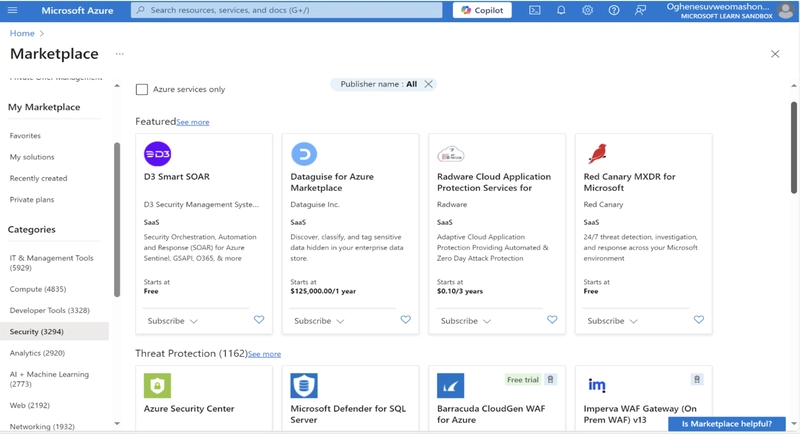The image size is (800, 434).
Task: Open Recently created in sidebar
Action: pos(38,178)
